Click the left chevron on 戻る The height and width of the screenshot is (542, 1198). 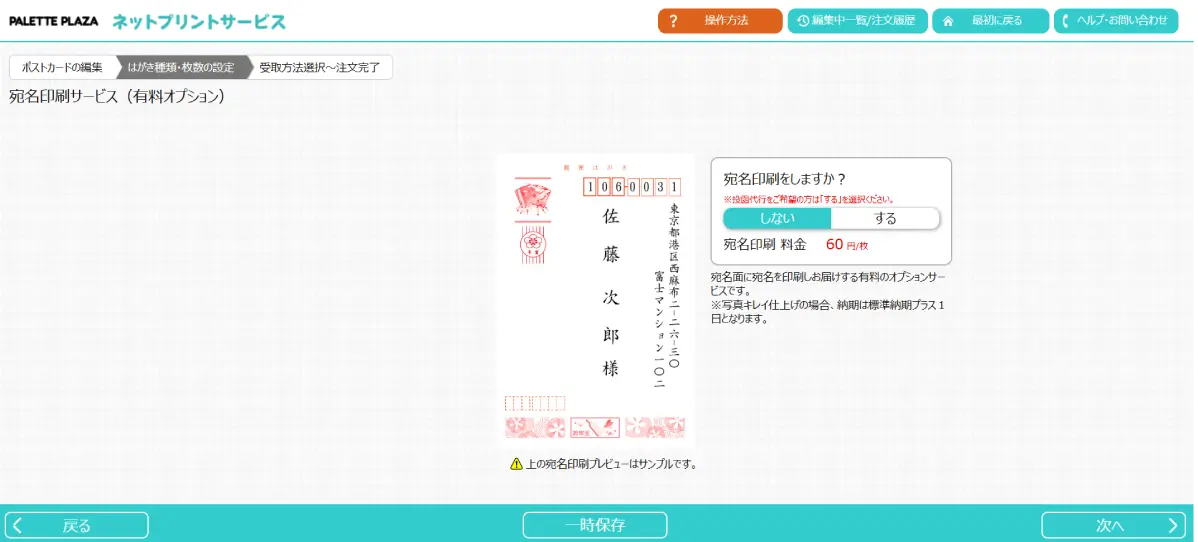coord(18,525)
